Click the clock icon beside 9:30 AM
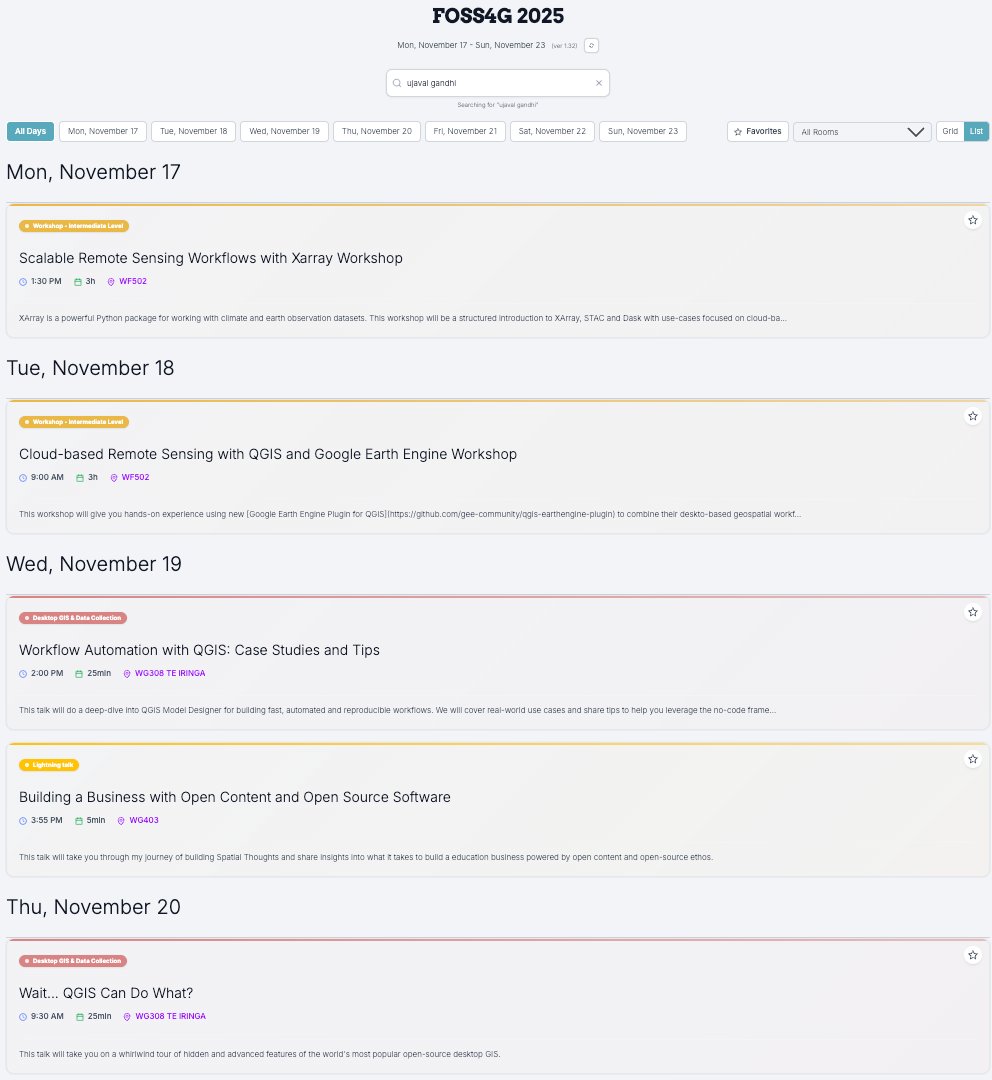The width and height of the screenshot is (992, 1080). 23,1017
